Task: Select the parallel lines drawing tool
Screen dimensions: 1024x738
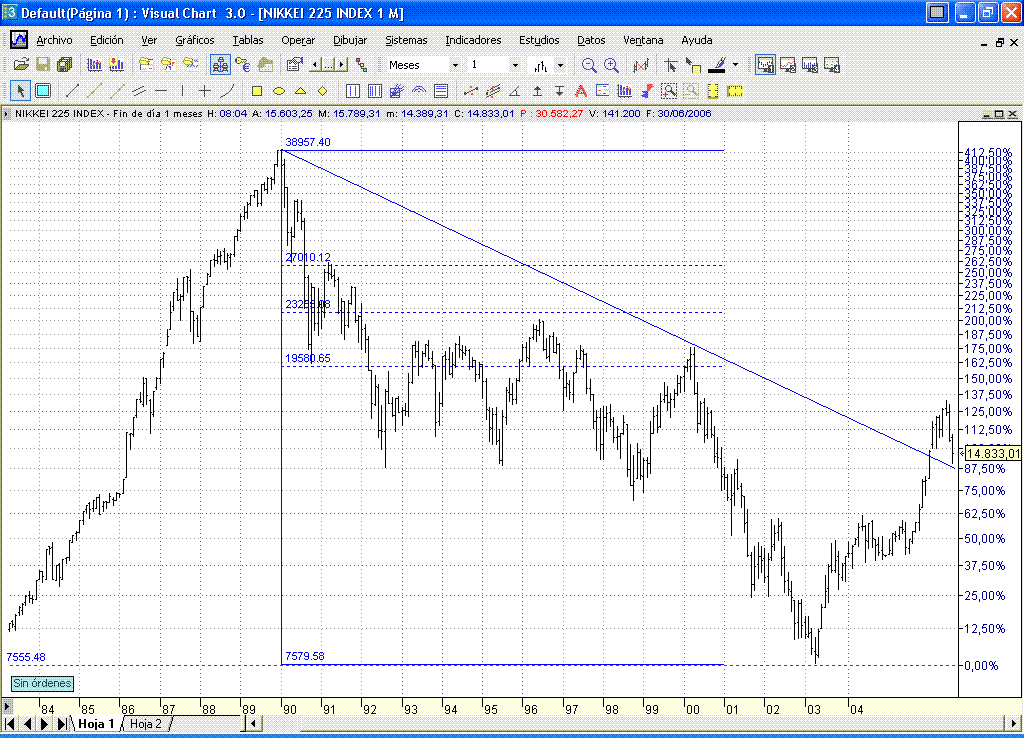Action: (138, 91)
